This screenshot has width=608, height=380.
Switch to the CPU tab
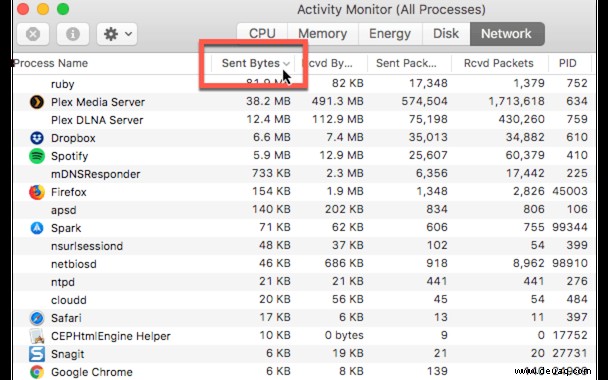click(262, 34)
